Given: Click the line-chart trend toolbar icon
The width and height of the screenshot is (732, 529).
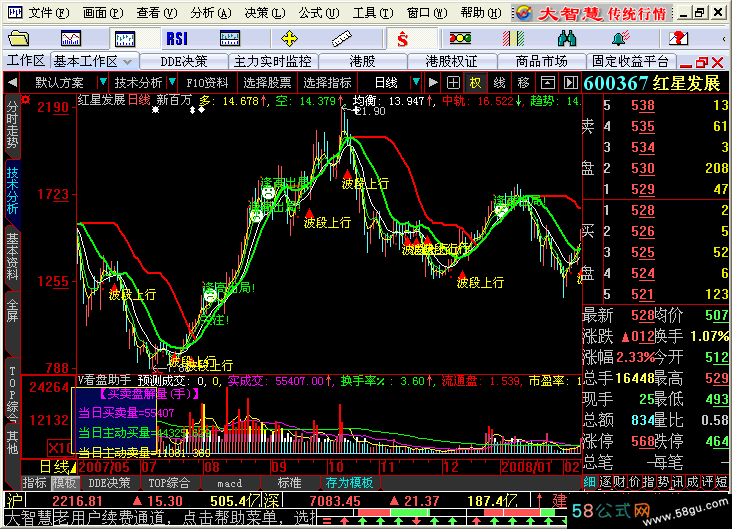Looking at the screenshot, I should click(x=71, y=38).
